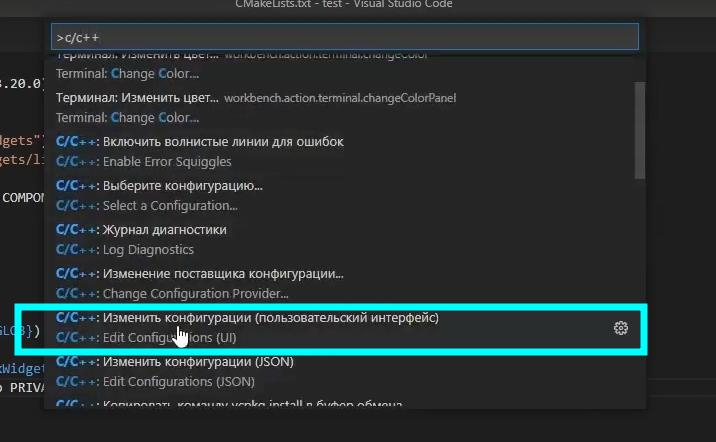Click the gear icon on Edit Configurations (UI)
The image size is (716, 442).
coord(620,328)
